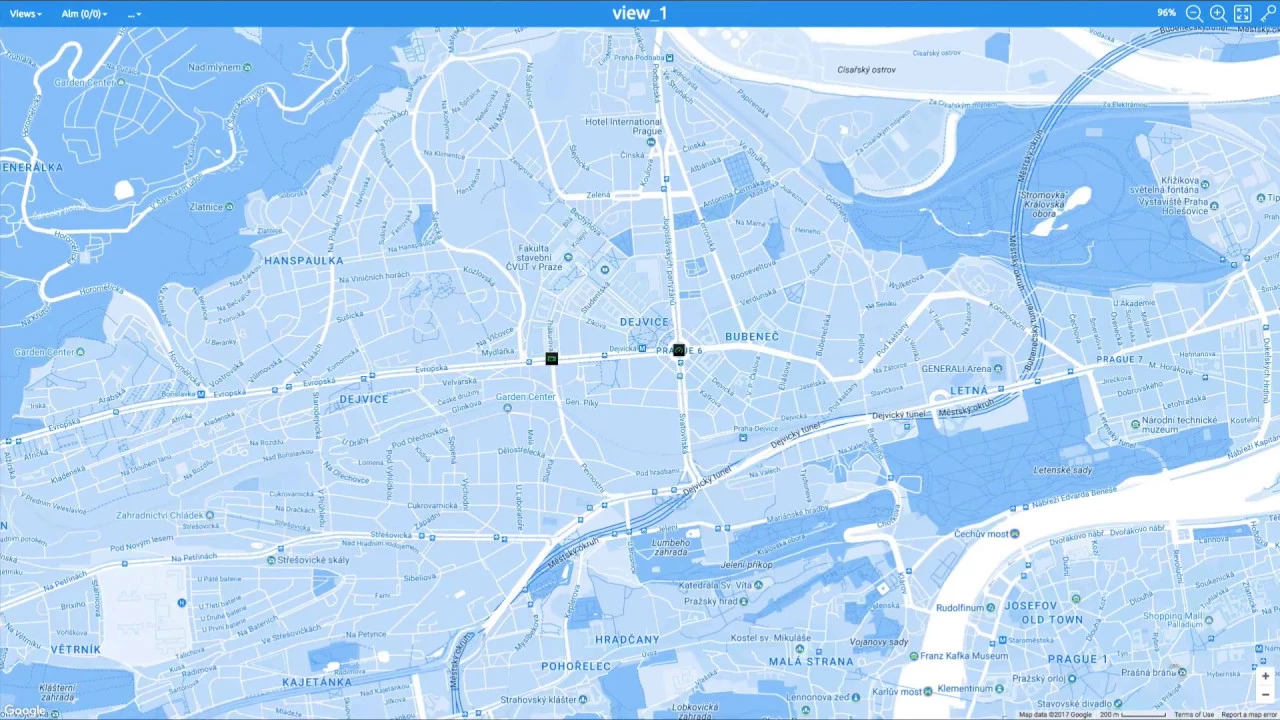Click the Franz Kafka Museum marker
Viewport: 1280px width, 720px height.
pyautogui.click(x=914, y=656)
